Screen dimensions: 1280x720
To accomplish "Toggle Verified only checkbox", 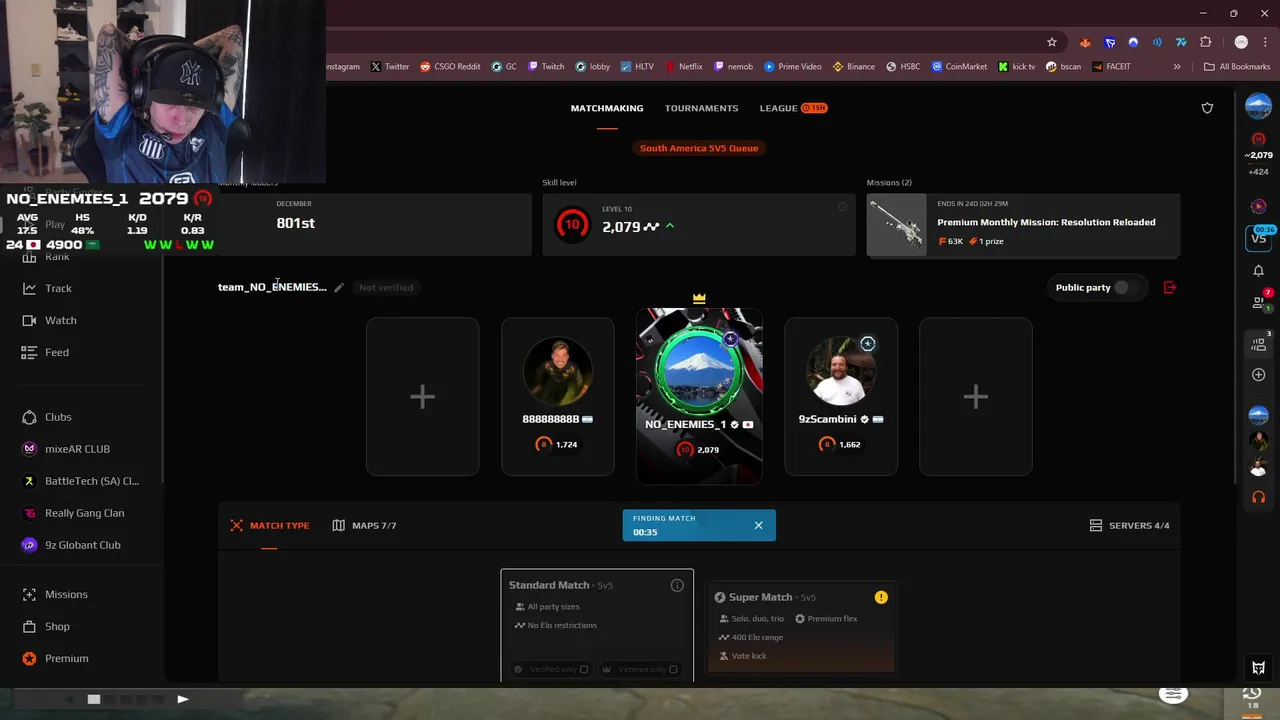I will click(584, 669).
